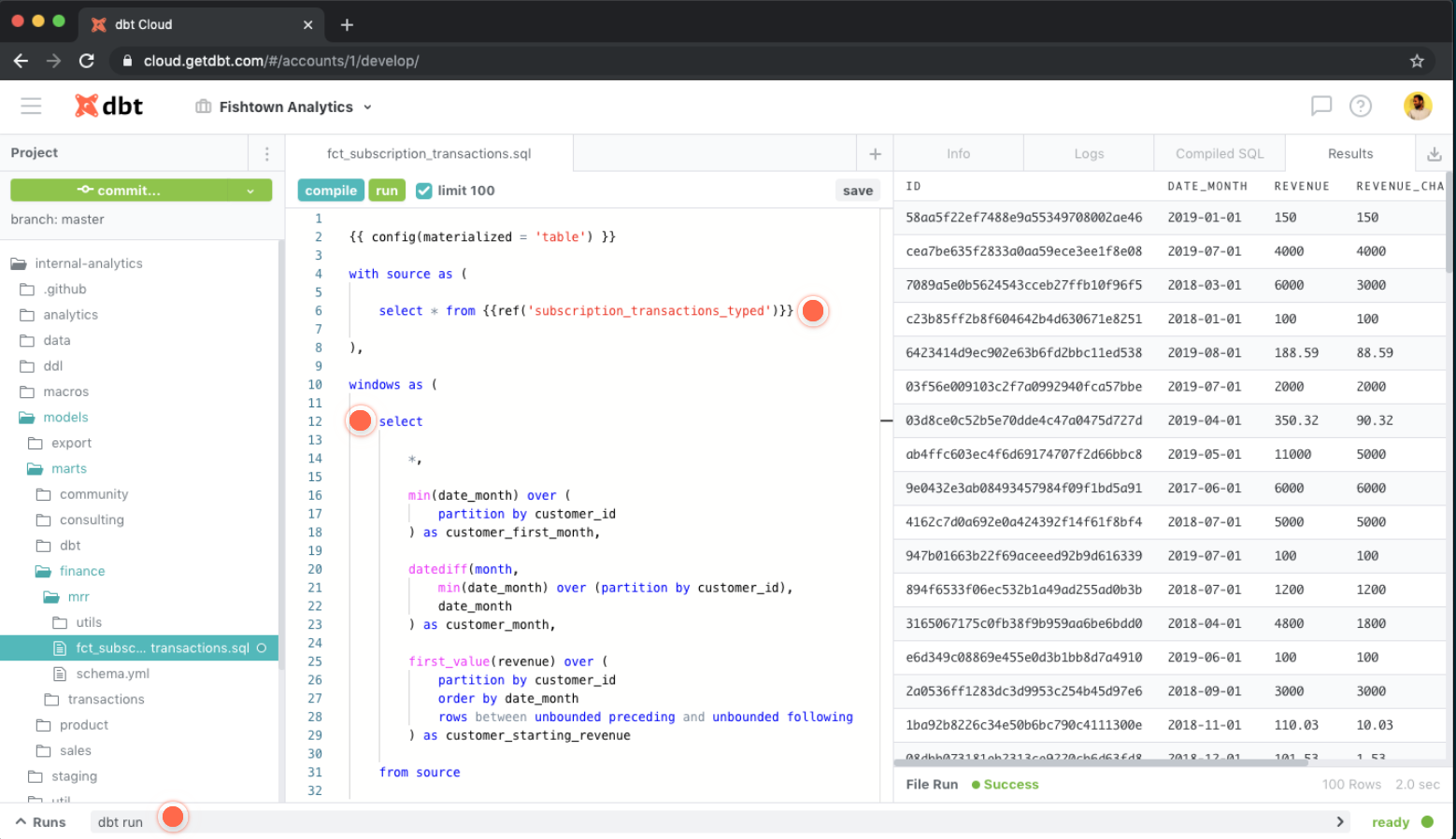Open the commit button dropdown arrow
This screenshot has height=839, width=1456.
tap(250, 191)
